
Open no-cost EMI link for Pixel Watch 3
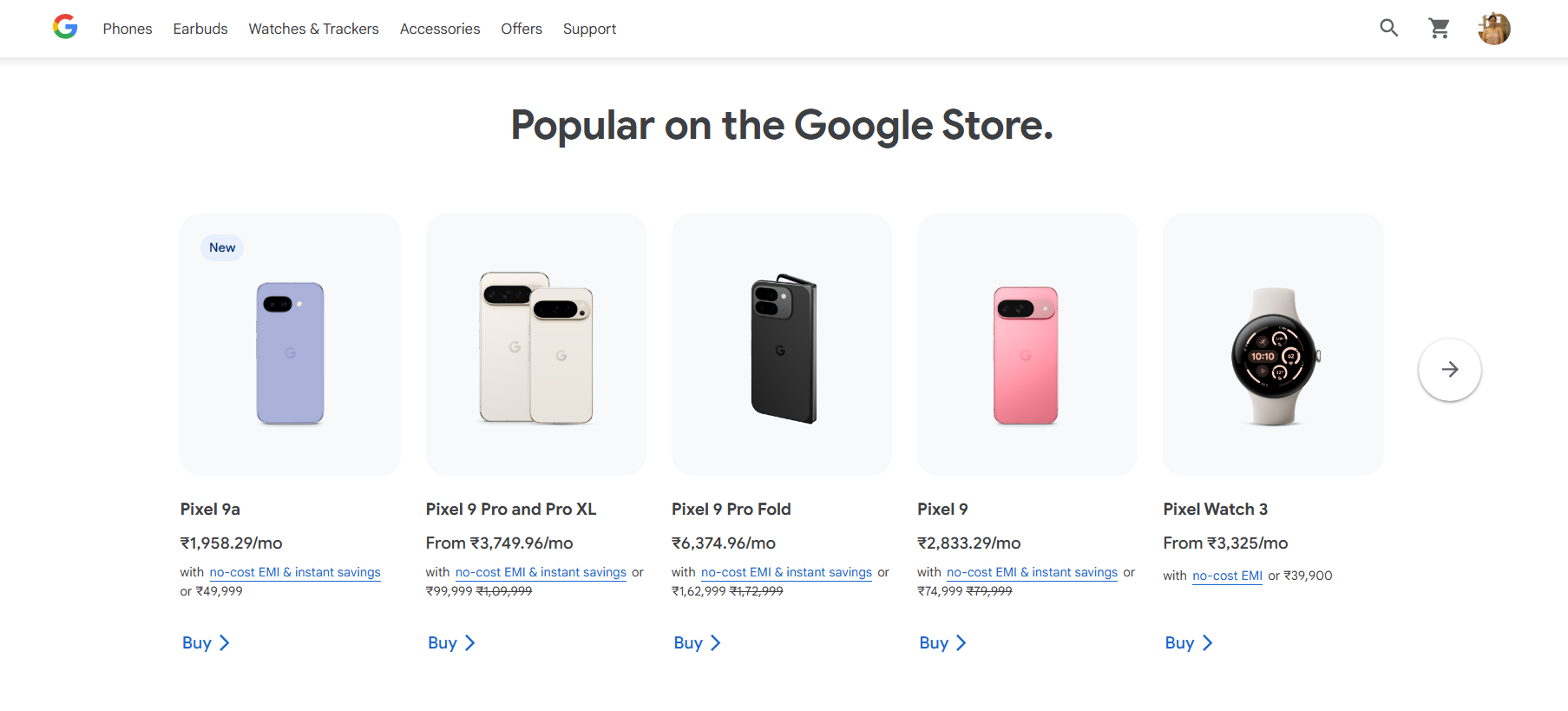tap(1226, 576)
